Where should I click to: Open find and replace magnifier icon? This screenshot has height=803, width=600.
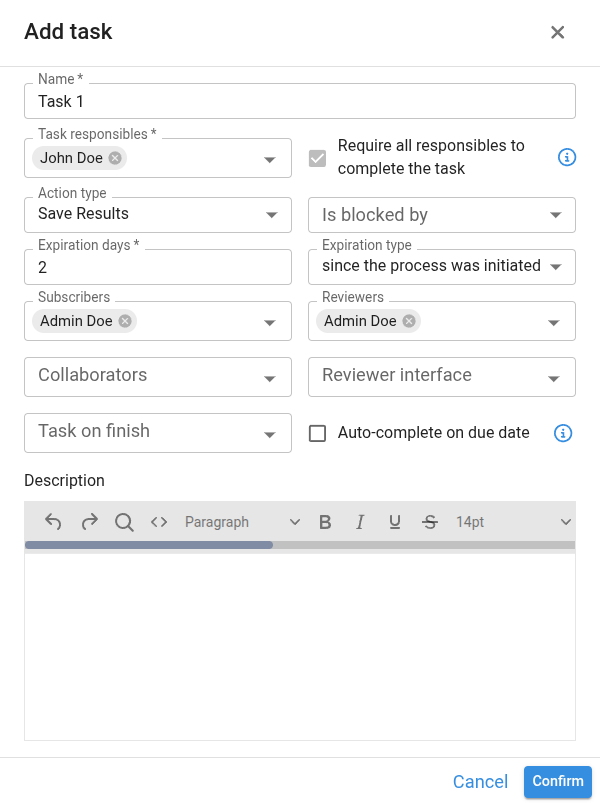click(124, 522)
